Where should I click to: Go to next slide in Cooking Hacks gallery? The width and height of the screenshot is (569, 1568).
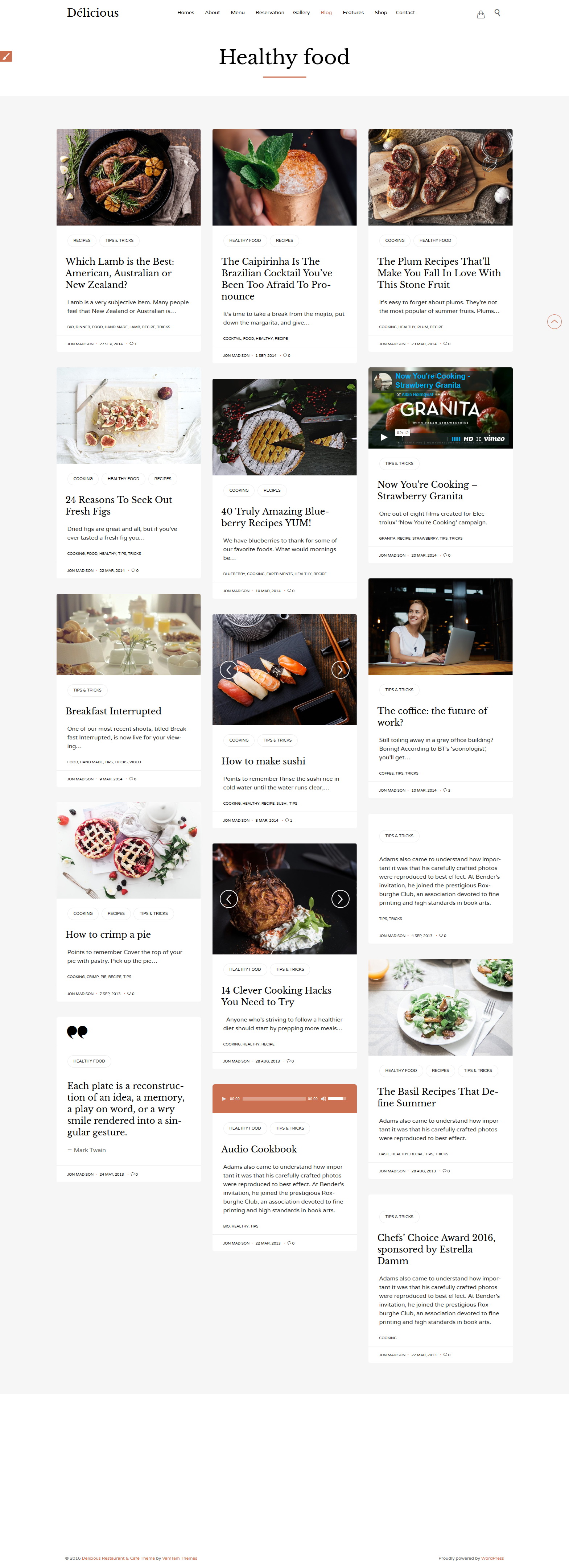[x=340, y=899]
